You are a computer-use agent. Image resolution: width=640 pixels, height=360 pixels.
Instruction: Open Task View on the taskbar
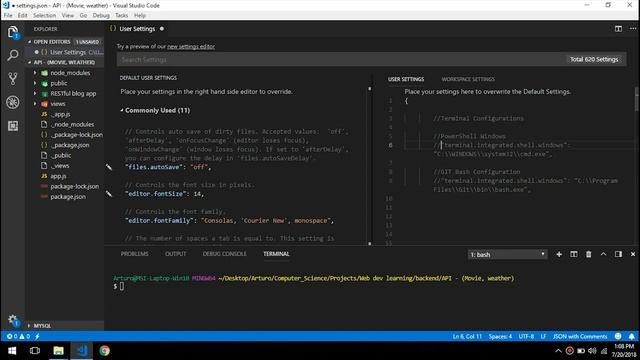coord(35,351)
